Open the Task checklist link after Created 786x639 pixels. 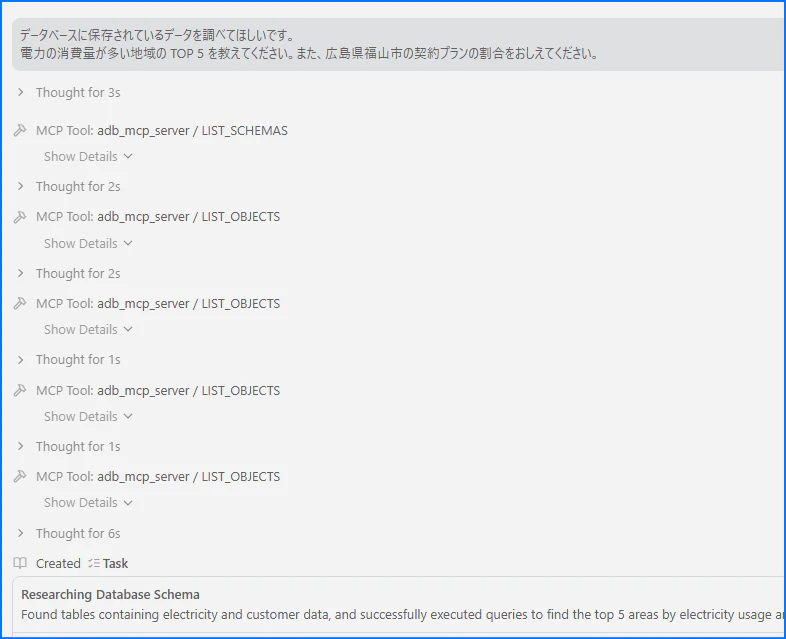(x=108, y=563)
